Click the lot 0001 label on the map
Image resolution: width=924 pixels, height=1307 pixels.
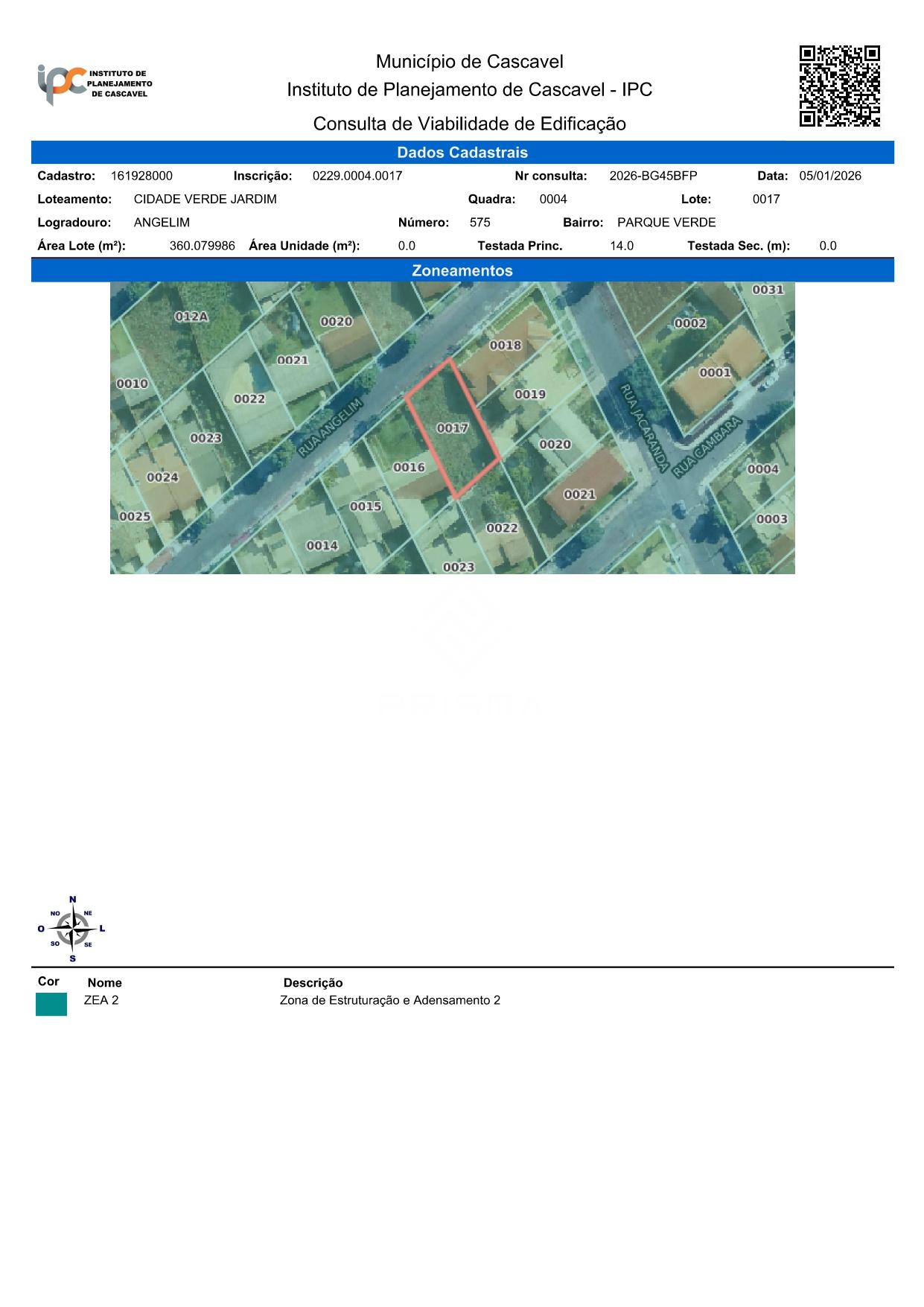(715, 372)
